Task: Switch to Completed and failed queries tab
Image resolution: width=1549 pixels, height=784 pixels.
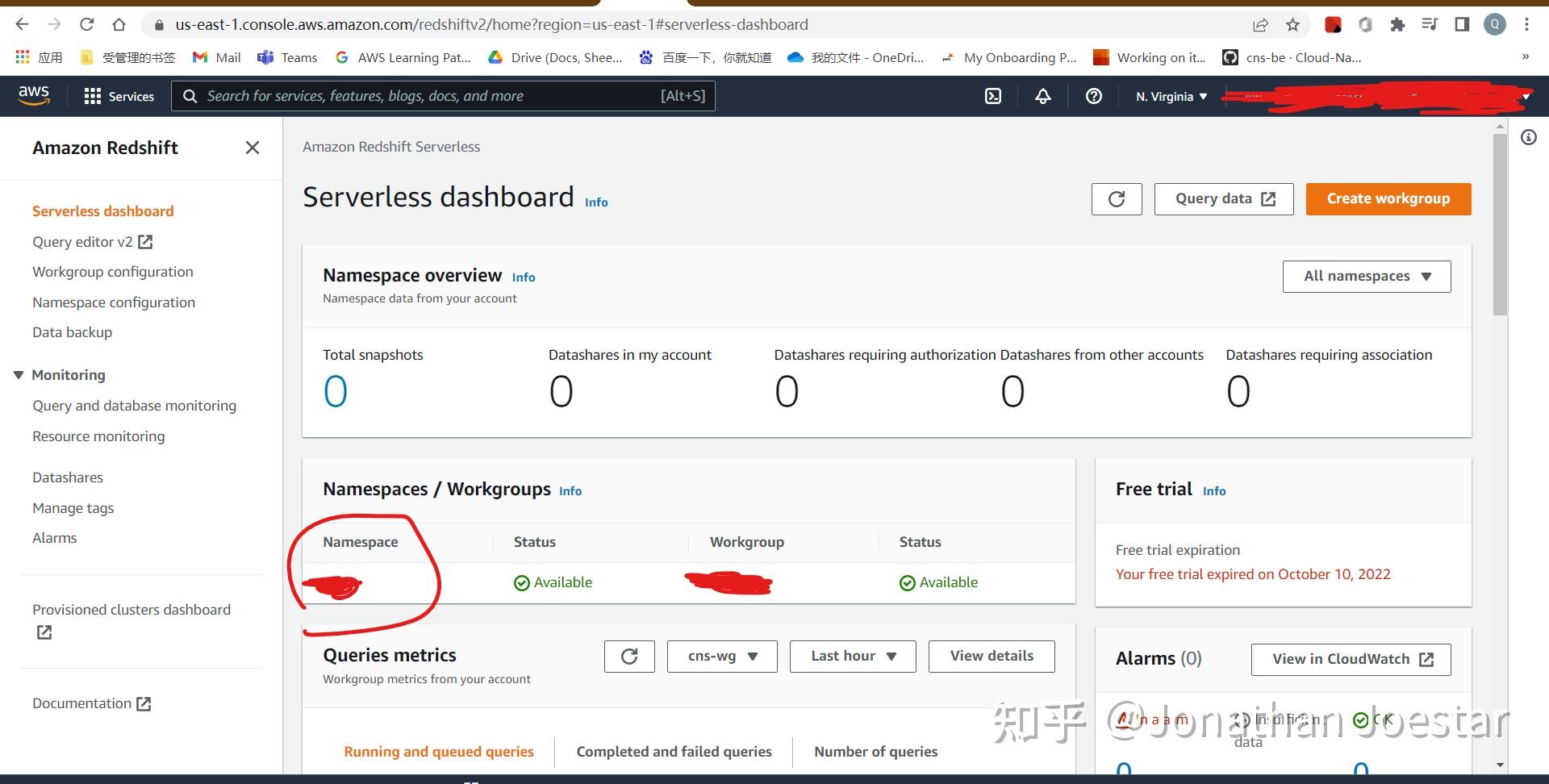Action: (x=673, y=751)
